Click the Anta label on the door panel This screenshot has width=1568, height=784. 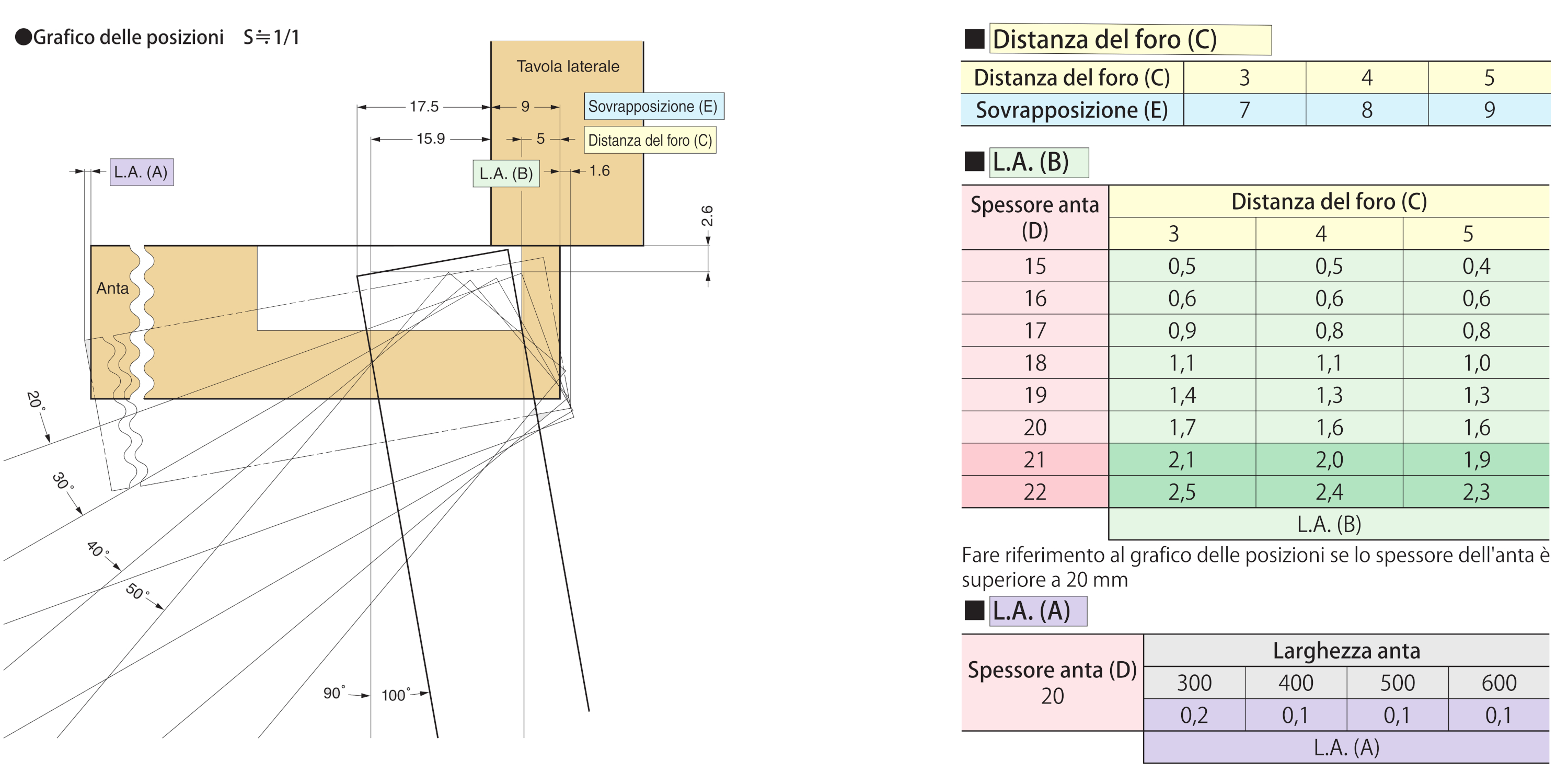point(112,288)
